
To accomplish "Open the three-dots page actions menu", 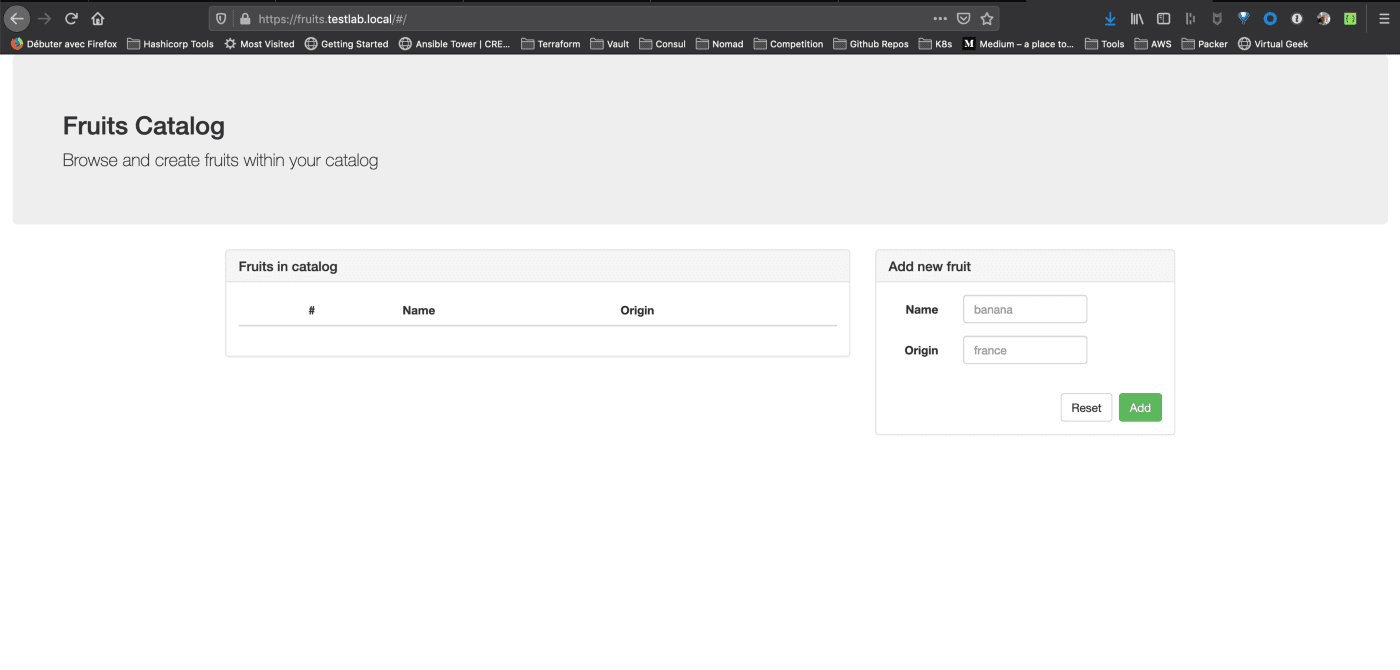I will [x=939, y=18].
